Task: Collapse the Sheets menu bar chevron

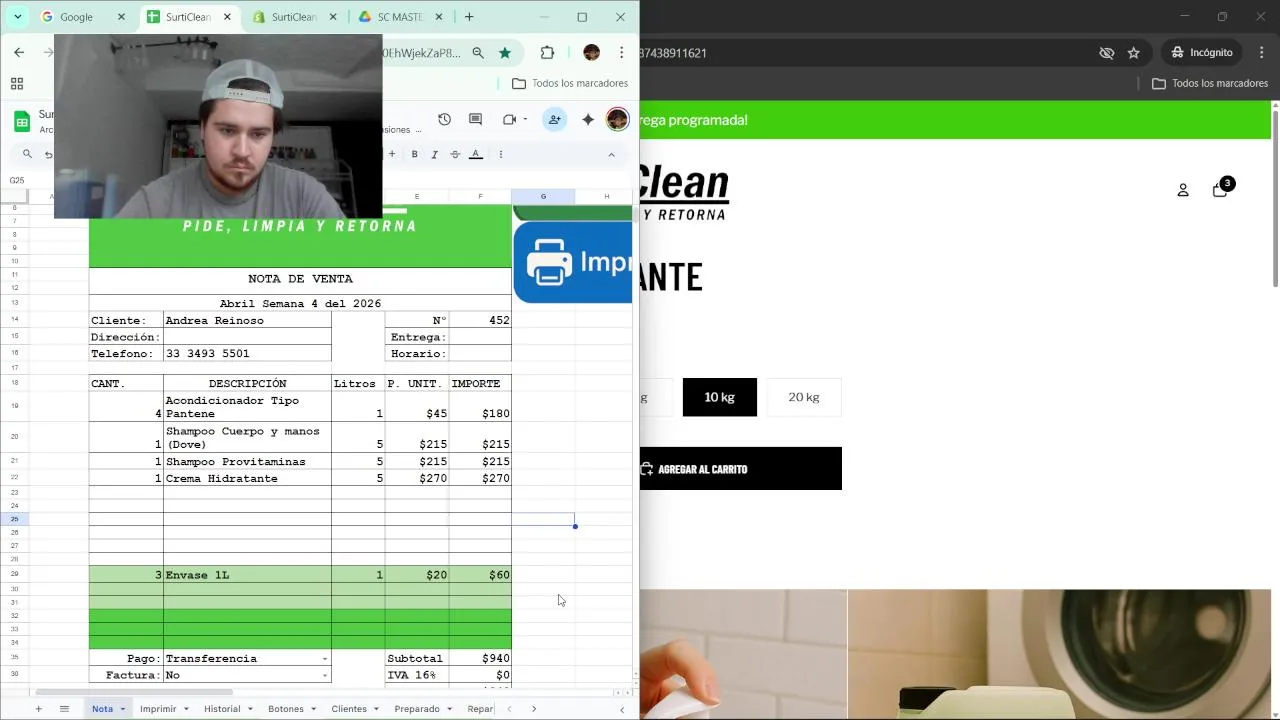Action: click(x=611, y=154)
